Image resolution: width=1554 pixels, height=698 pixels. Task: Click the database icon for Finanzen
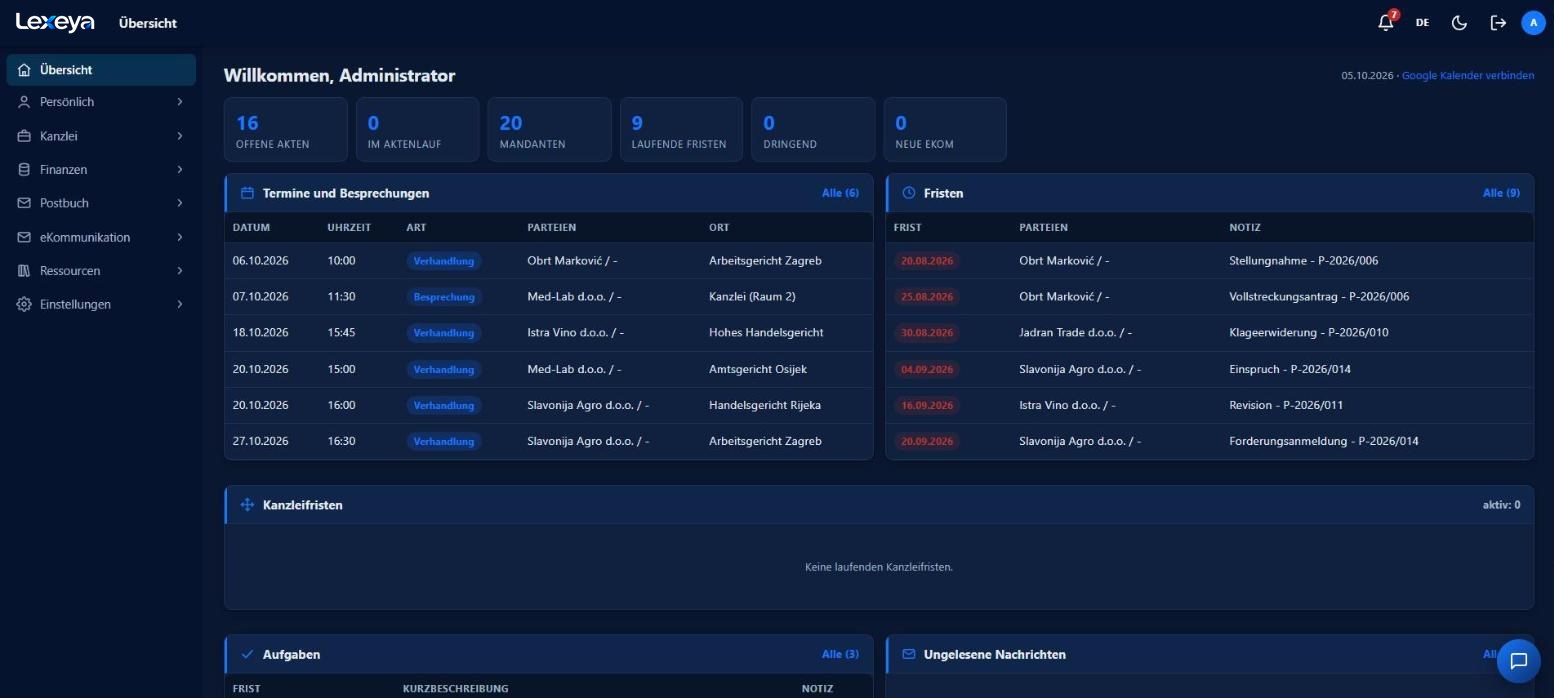pos(25,170)
